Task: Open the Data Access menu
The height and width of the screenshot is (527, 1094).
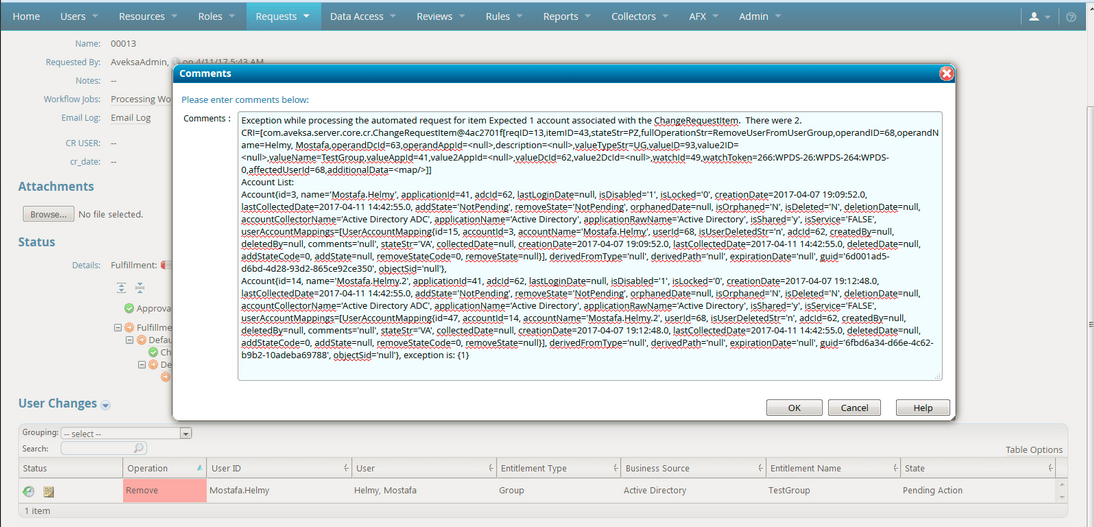Action: [x=361, y=17]
